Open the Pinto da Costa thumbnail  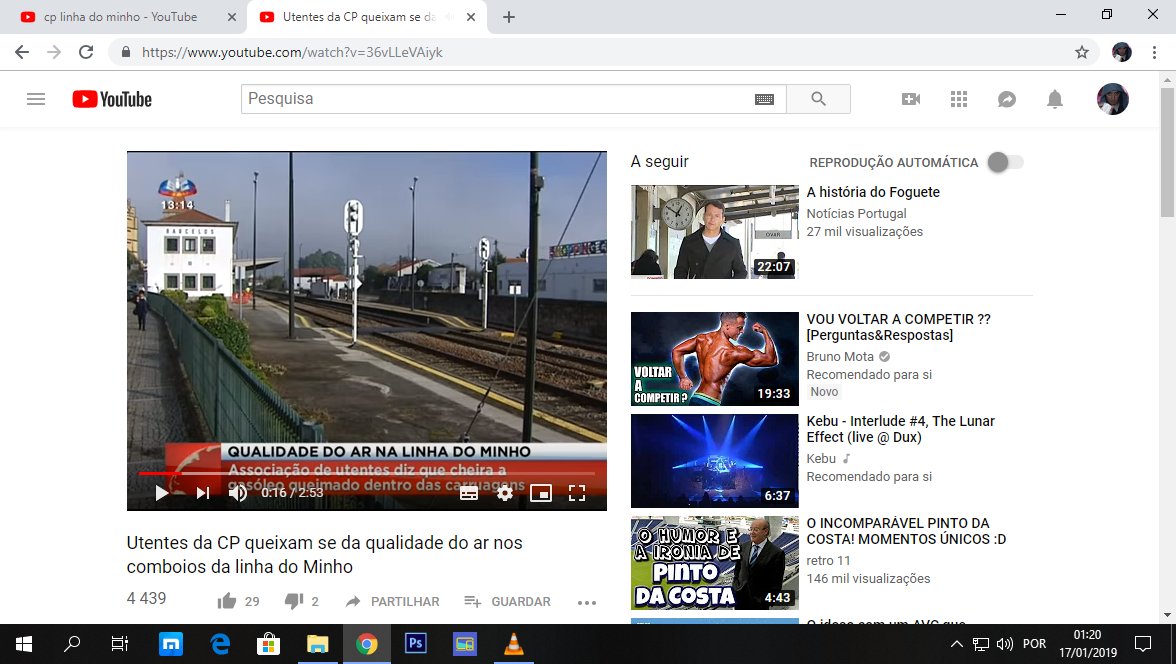pos(715,563)
